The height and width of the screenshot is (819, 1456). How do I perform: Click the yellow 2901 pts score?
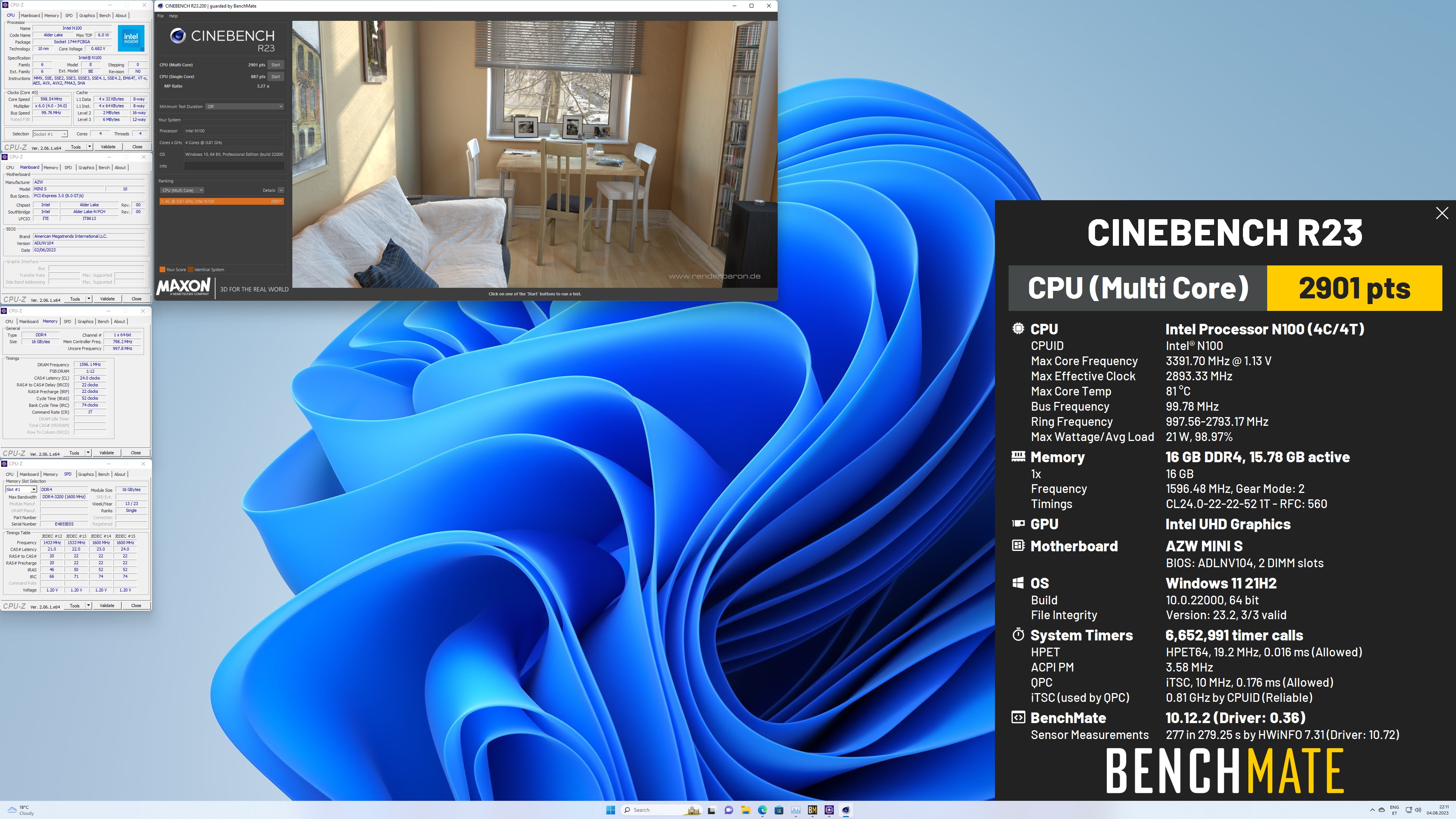[1354, 288]
